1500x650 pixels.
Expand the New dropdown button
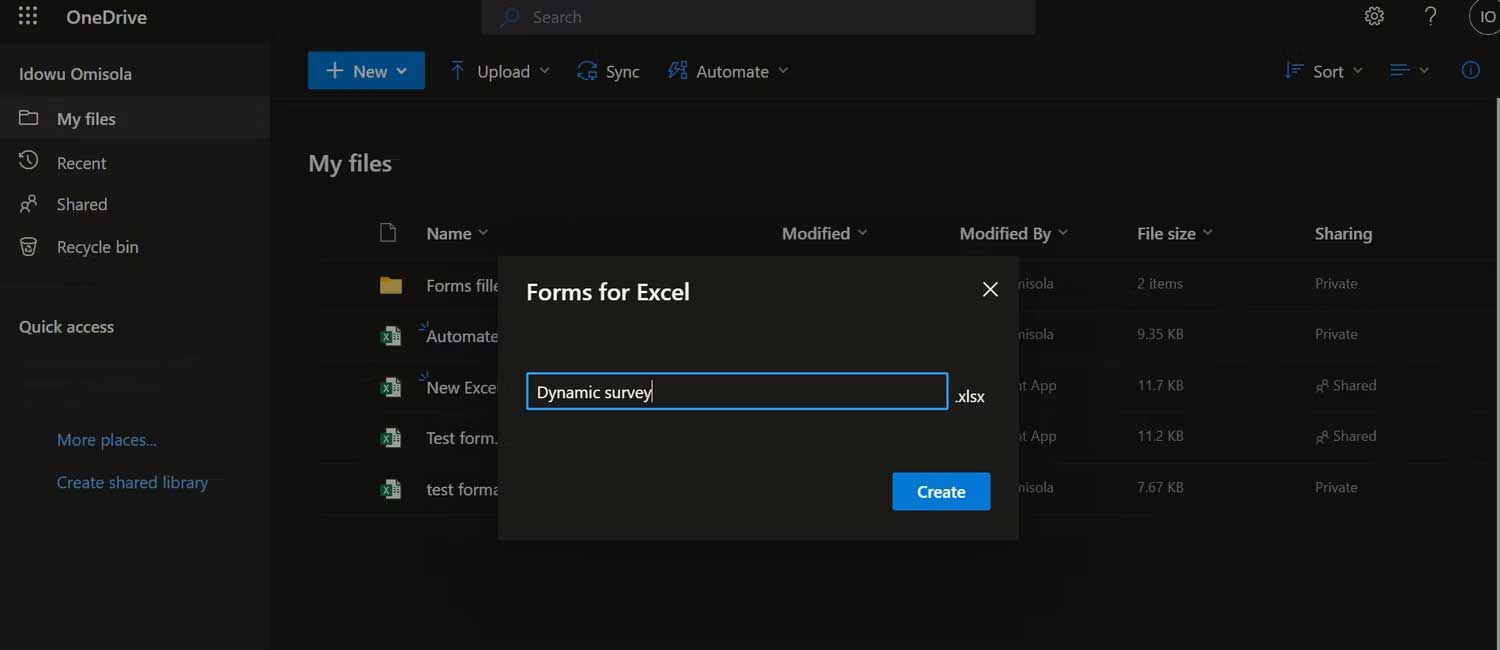tap(366, 71)
